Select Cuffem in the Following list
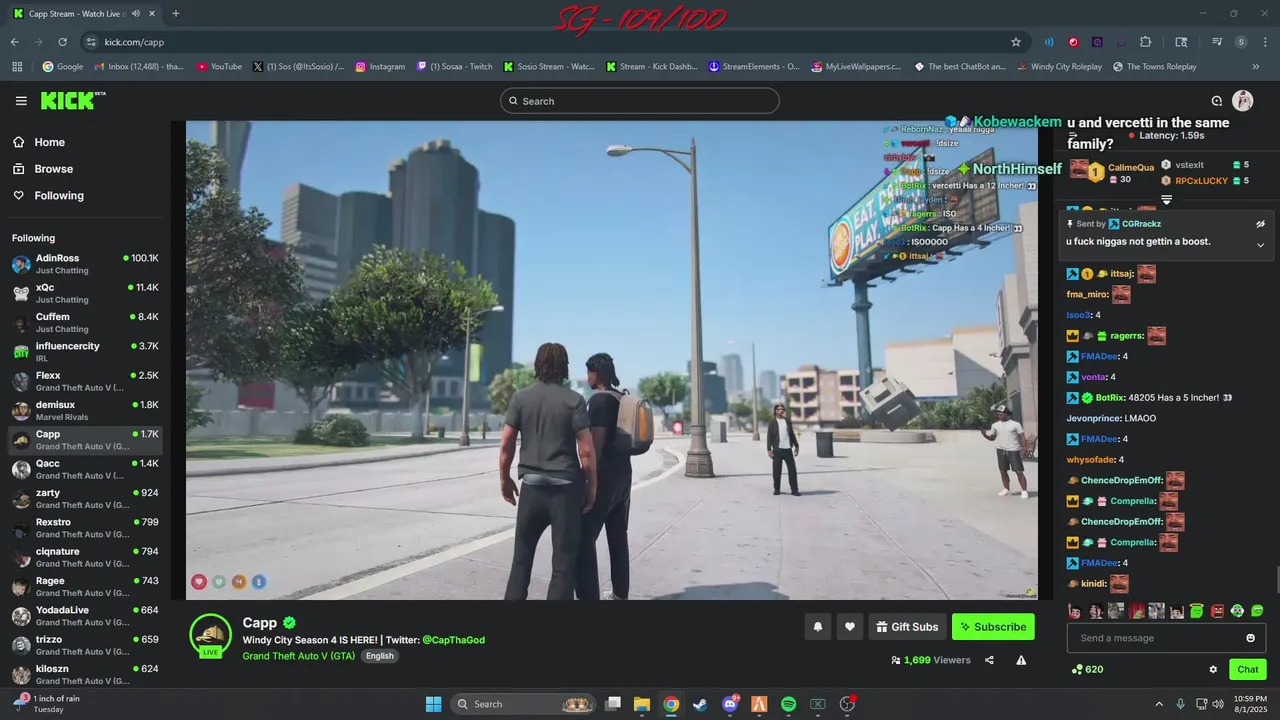1280x720 pixels. tap(85, 323)
